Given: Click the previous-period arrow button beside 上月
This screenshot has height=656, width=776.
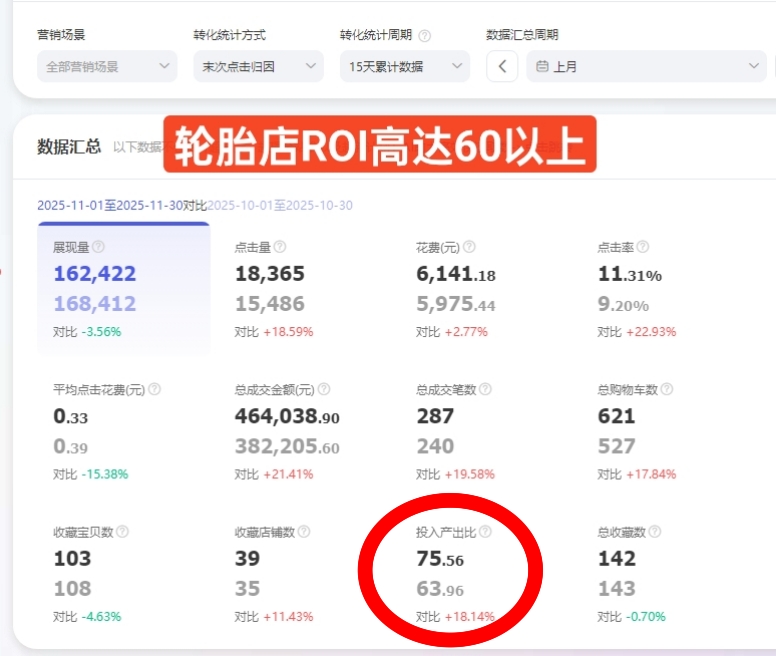Looking at the screenshot, I should [502, 66].
